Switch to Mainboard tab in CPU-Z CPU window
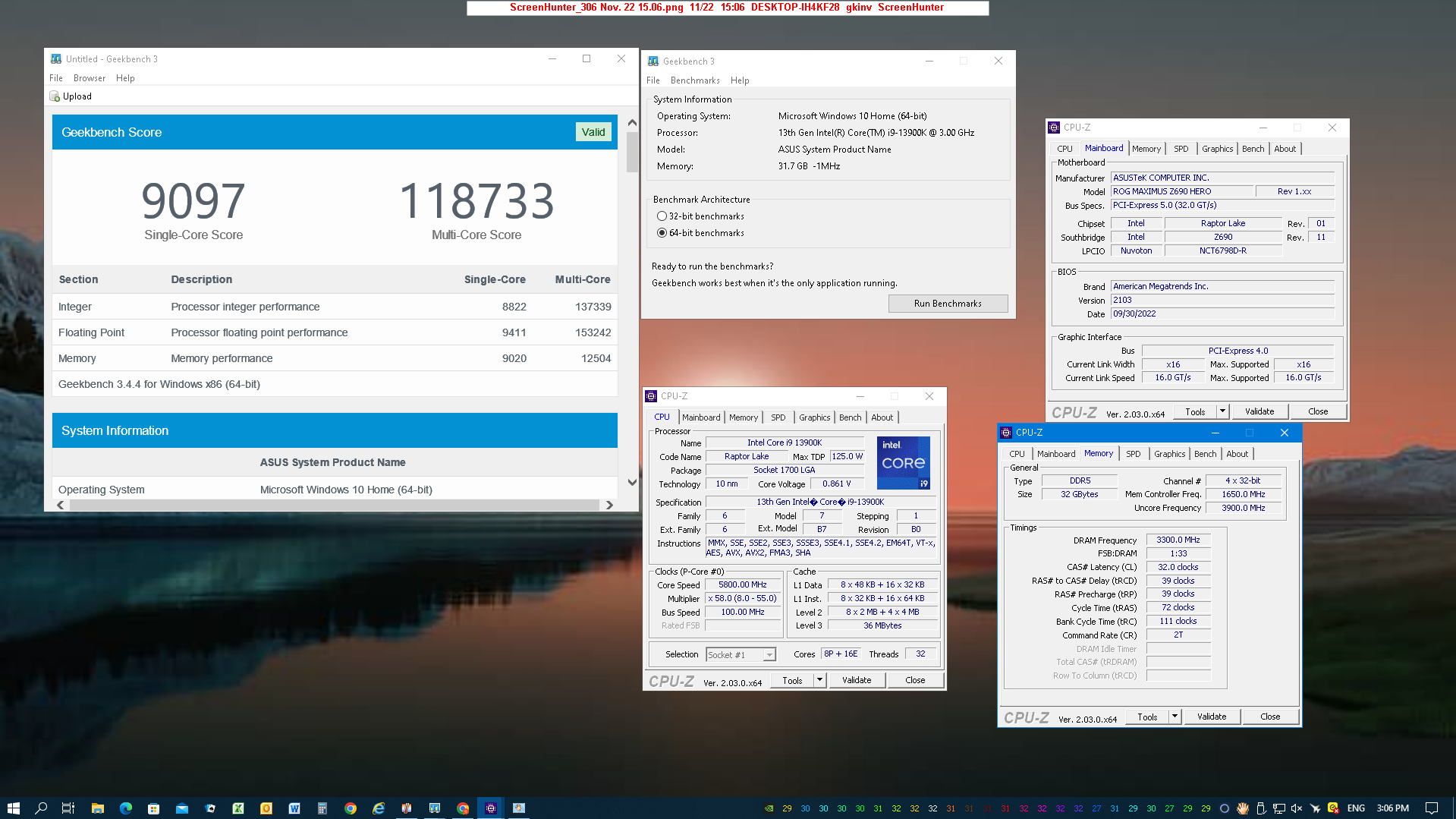This screenshot has height=819, width=1456. [701, 417]
